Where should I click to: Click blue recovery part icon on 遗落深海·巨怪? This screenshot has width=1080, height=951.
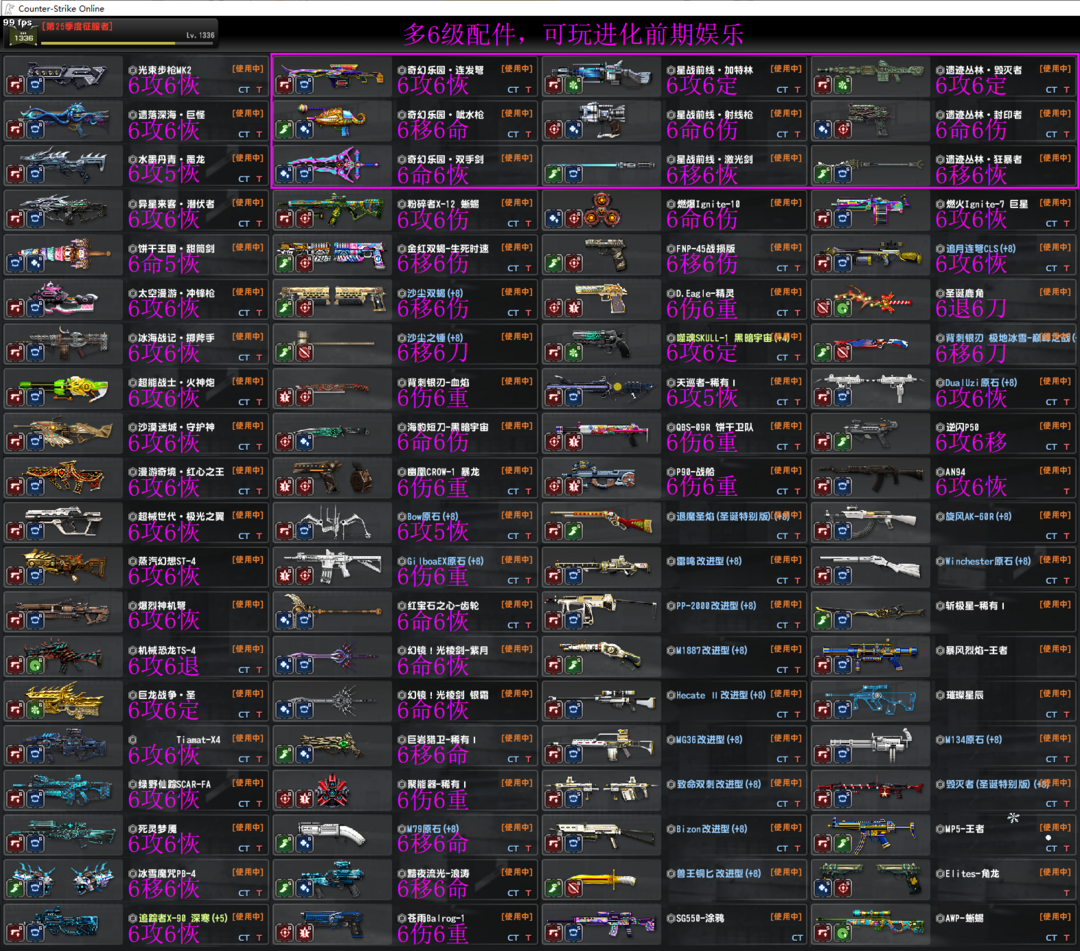pos(35,130)
